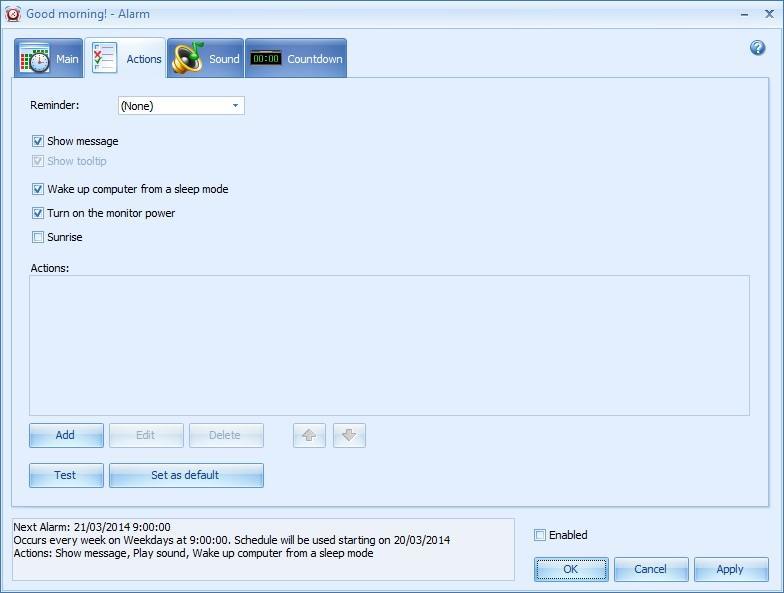Open the Sound tab
Screen dimensions: 784x593
[206, 58]
